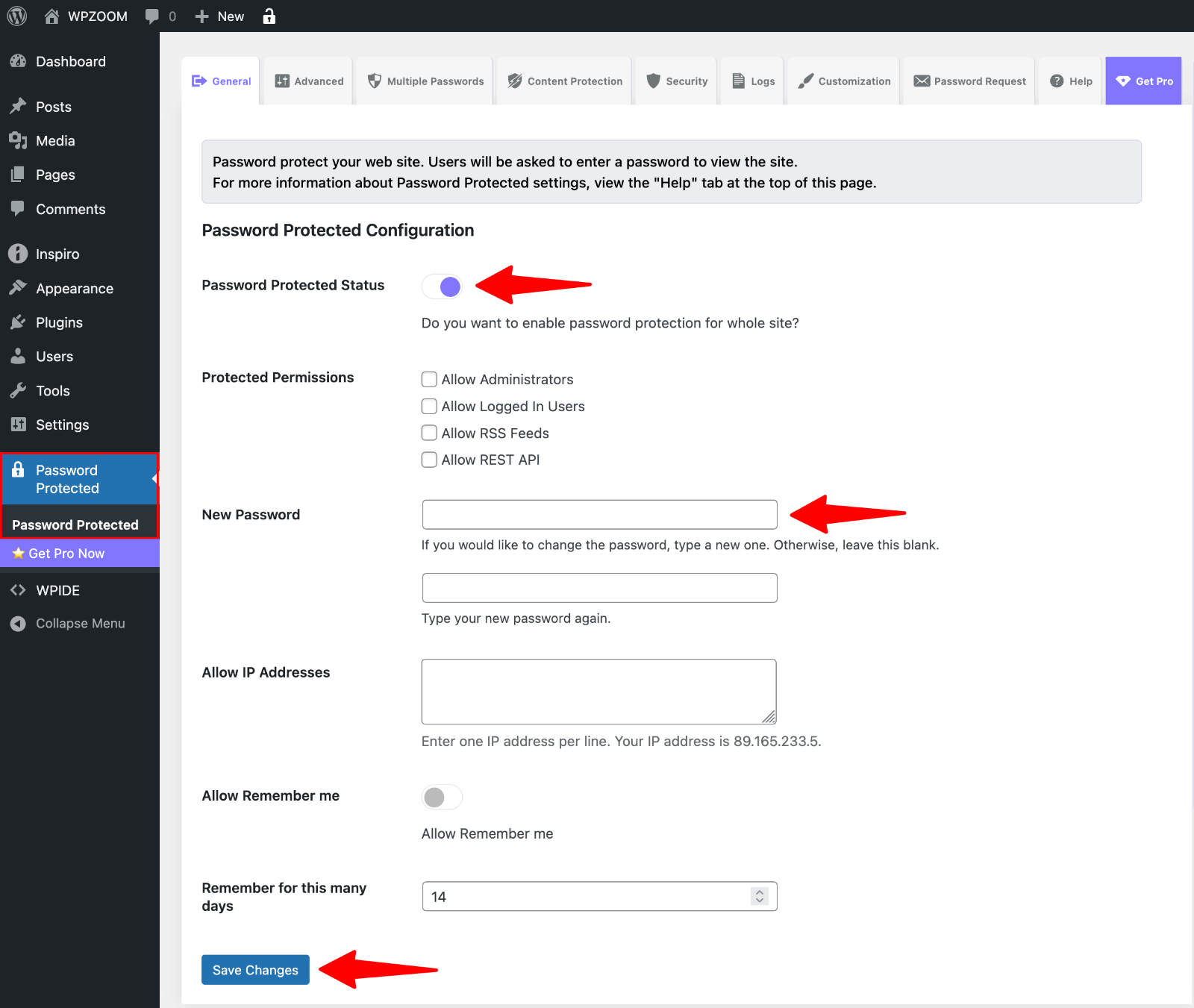Enable the Allow RSS Feeds checkbox
1194x1008 pixels.
pyautogui.click(x=429, y=433)
